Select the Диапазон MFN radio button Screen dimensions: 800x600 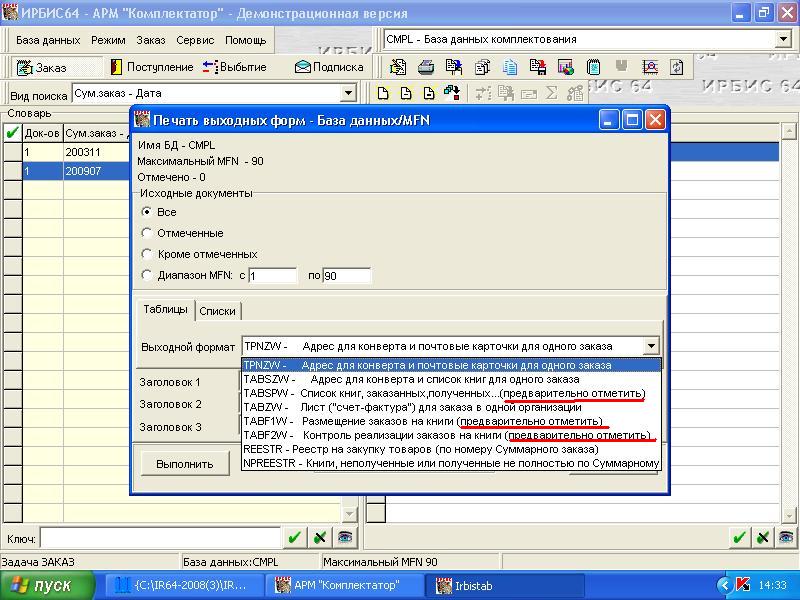[148, 275]
